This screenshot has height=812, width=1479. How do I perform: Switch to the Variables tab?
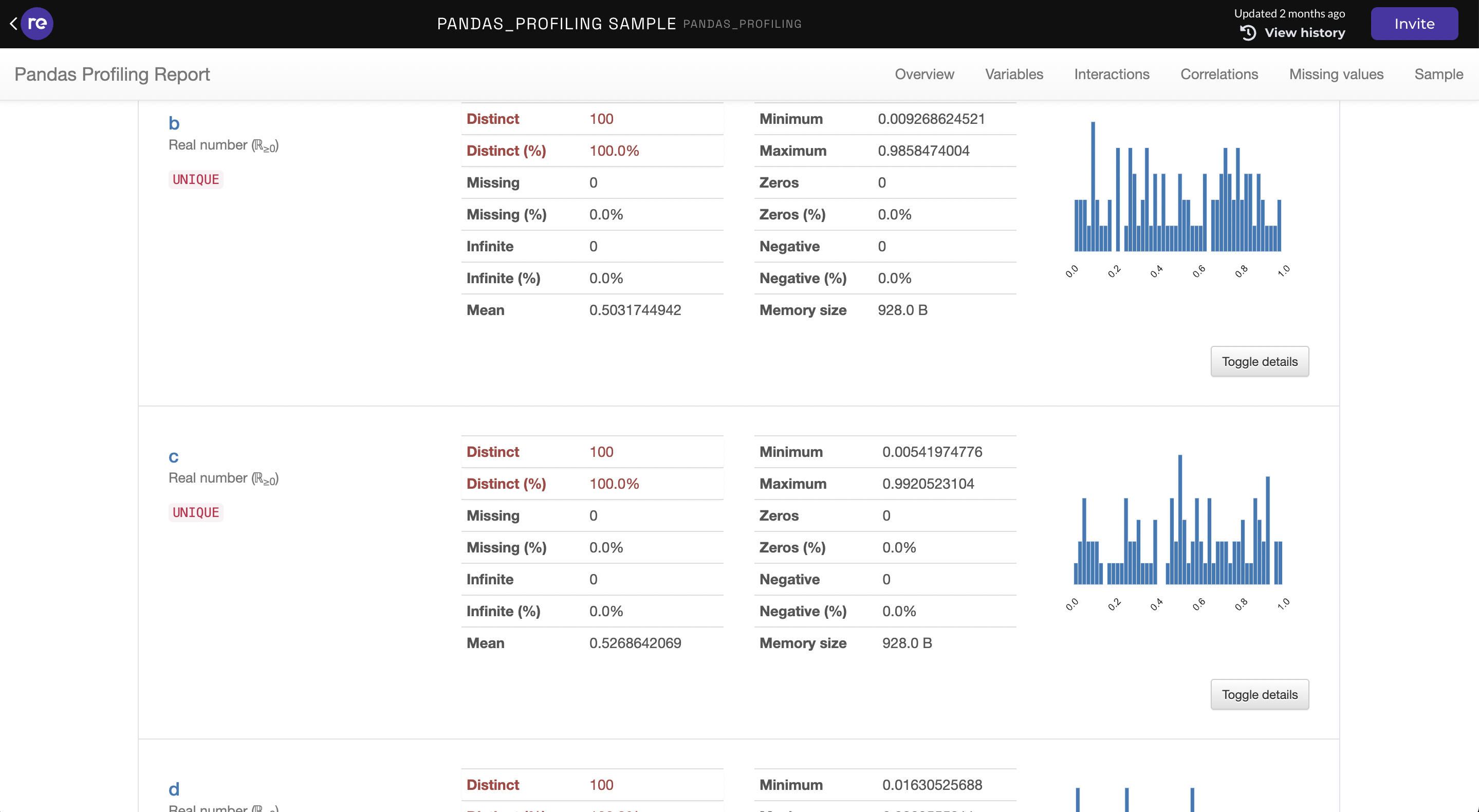(x=1014, y=74)
